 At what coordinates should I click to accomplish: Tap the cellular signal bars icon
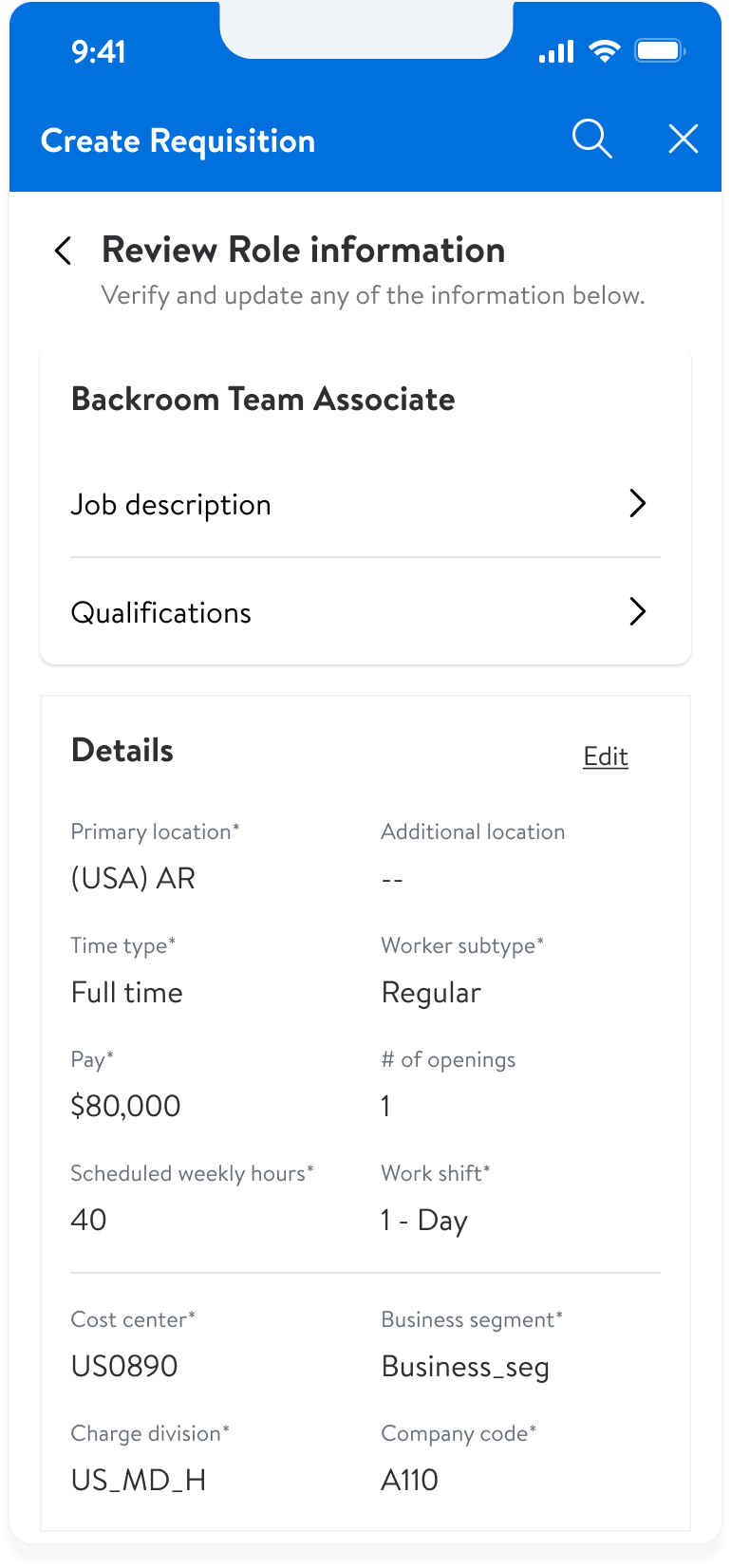tap(556, 52)
